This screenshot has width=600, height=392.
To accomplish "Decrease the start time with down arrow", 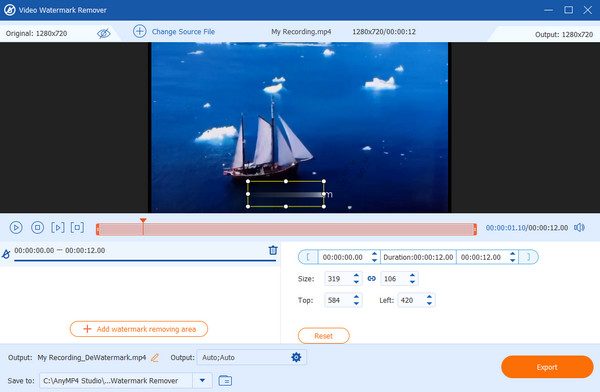I will tap(374, 261).
